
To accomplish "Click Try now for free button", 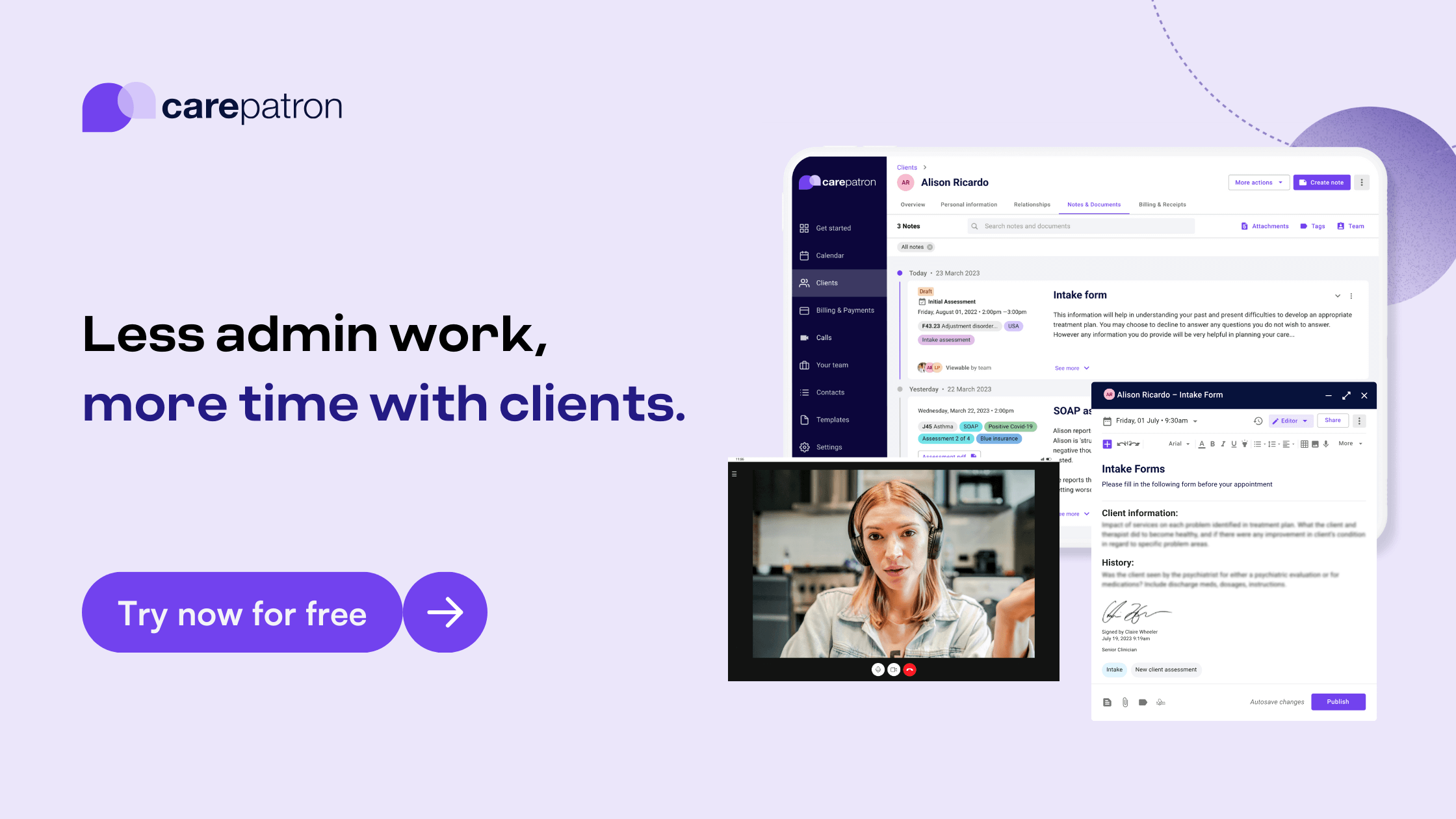I will click(242, 612).
